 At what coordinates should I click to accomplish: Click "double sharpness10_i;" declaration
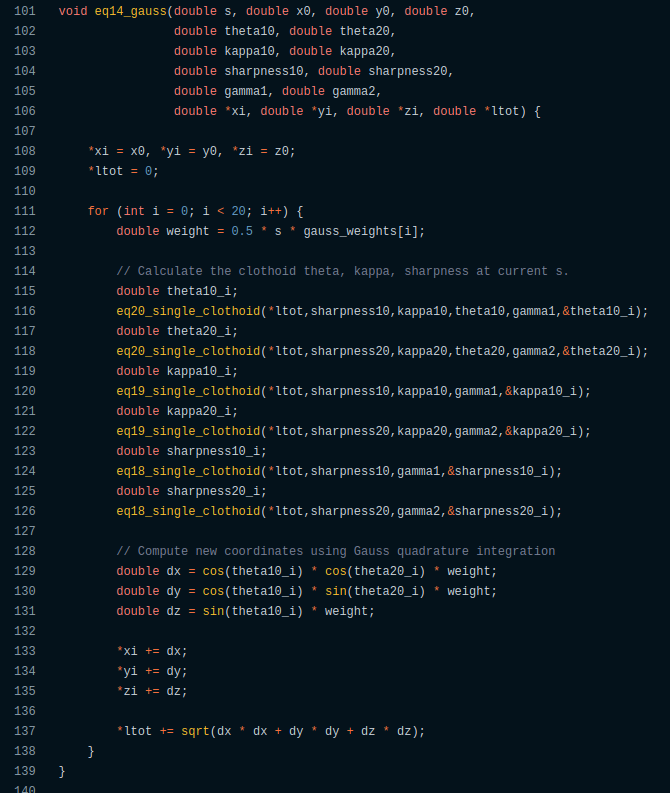192,451
